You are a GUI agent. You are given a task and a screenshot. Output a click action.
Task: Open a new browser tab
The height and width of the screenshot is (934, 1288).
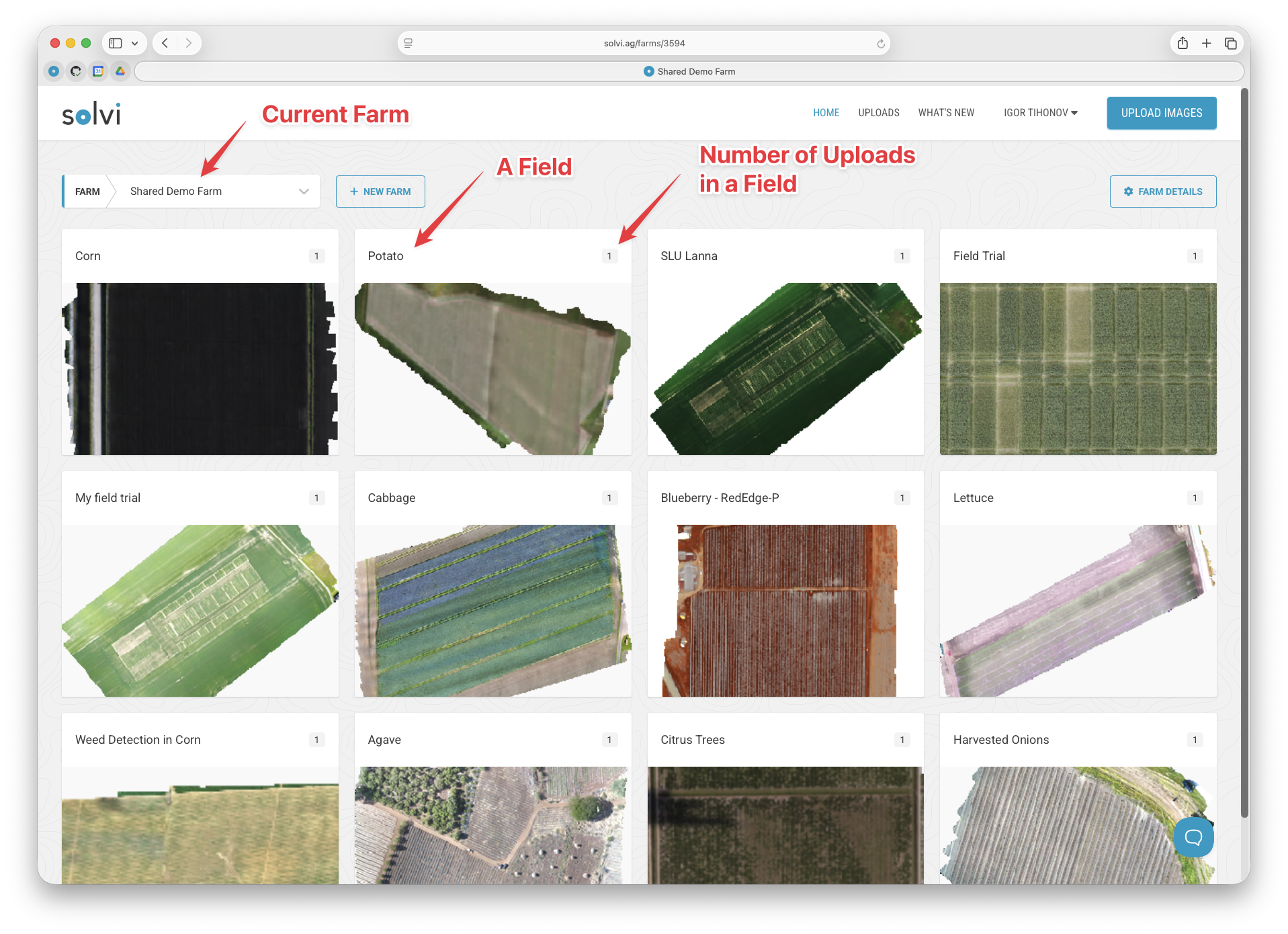click(1207, 44)
